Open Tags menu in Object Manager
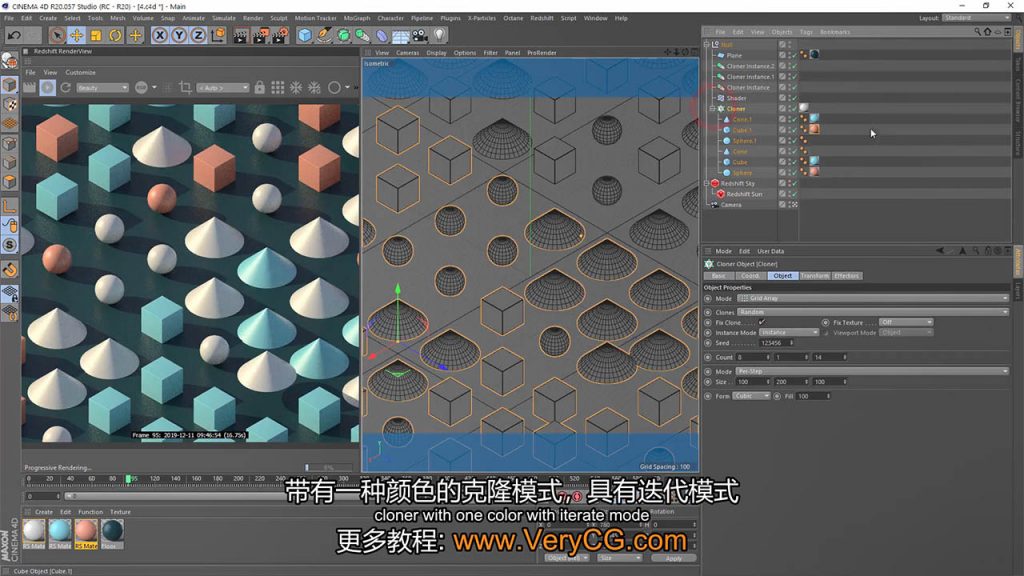Image resolution: width=1024 pixels, height=576 pixels. click(x=806, y=32)
